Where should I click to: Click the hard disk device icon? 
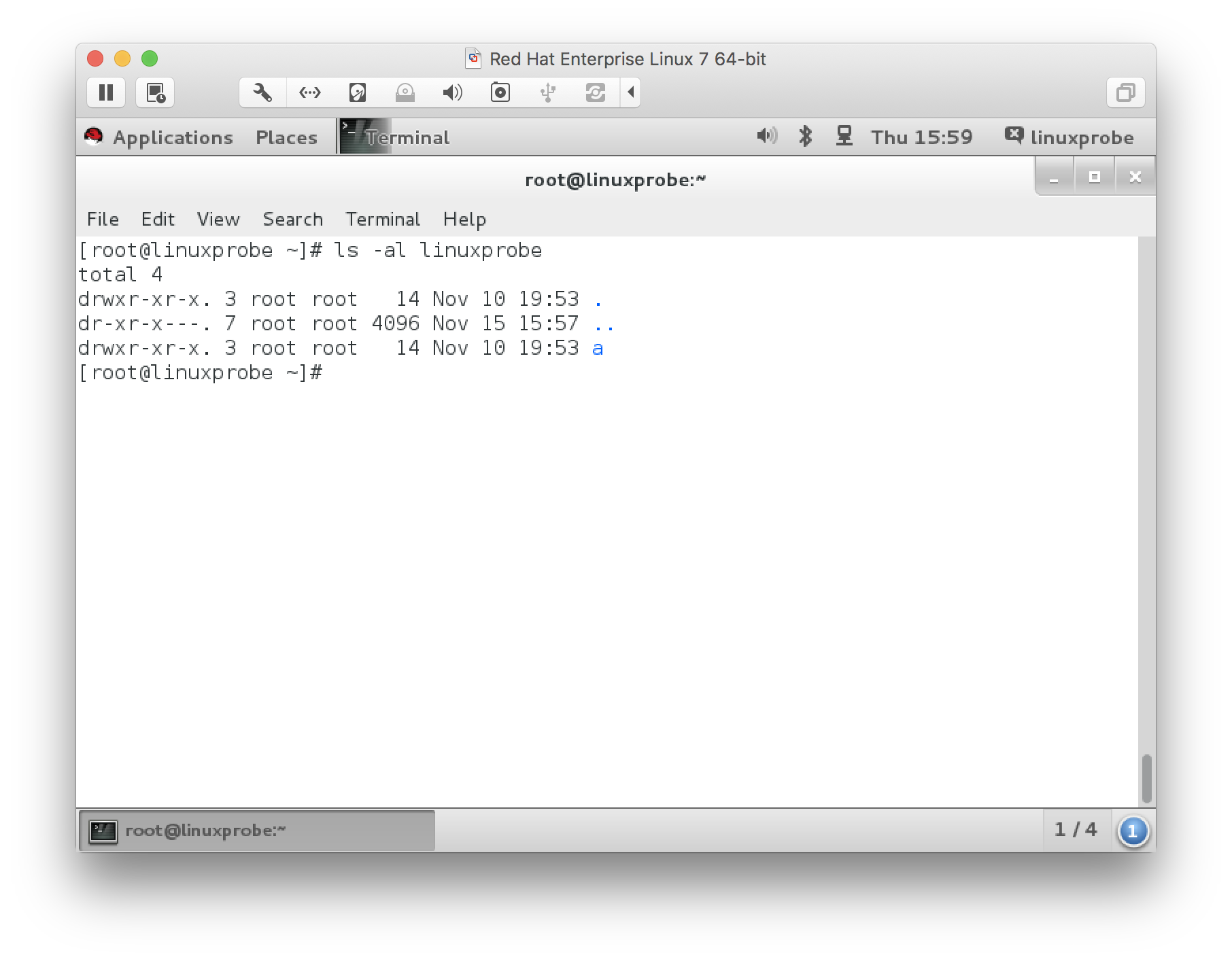[x=358, y=92]
